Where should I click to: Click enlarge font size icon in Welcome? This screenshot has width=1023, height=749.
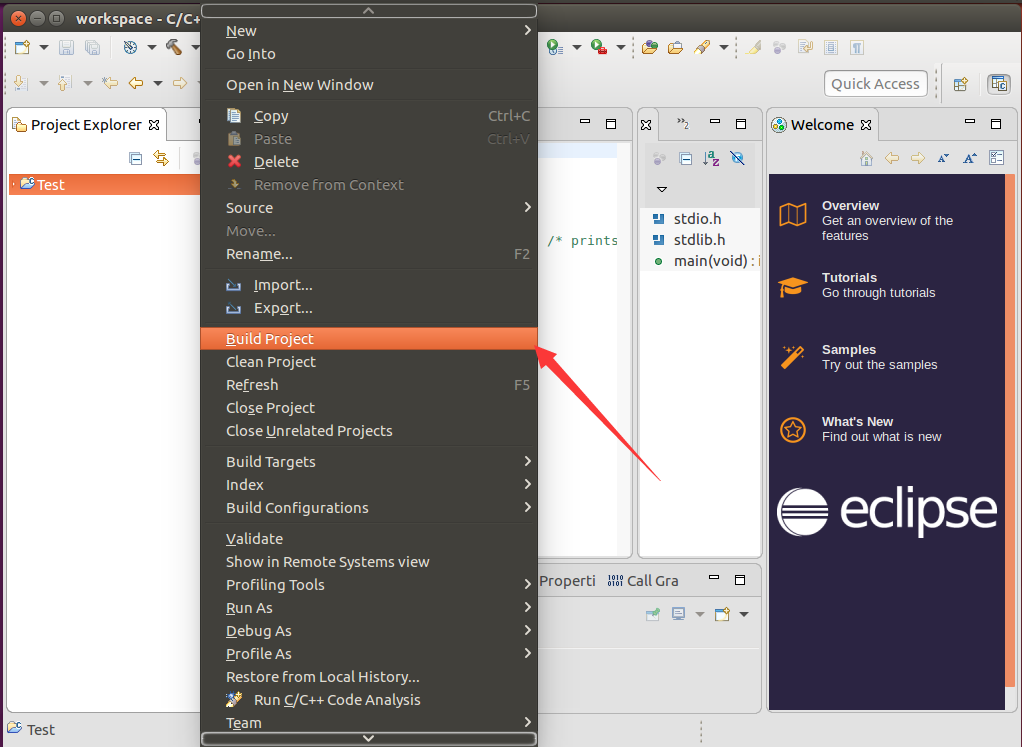tap(970, 159)
